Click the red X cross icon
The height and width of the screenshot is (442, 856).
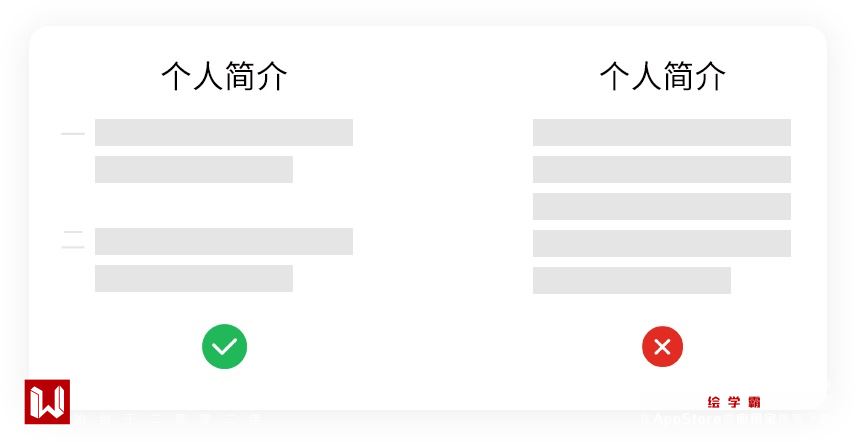point(662,347)
